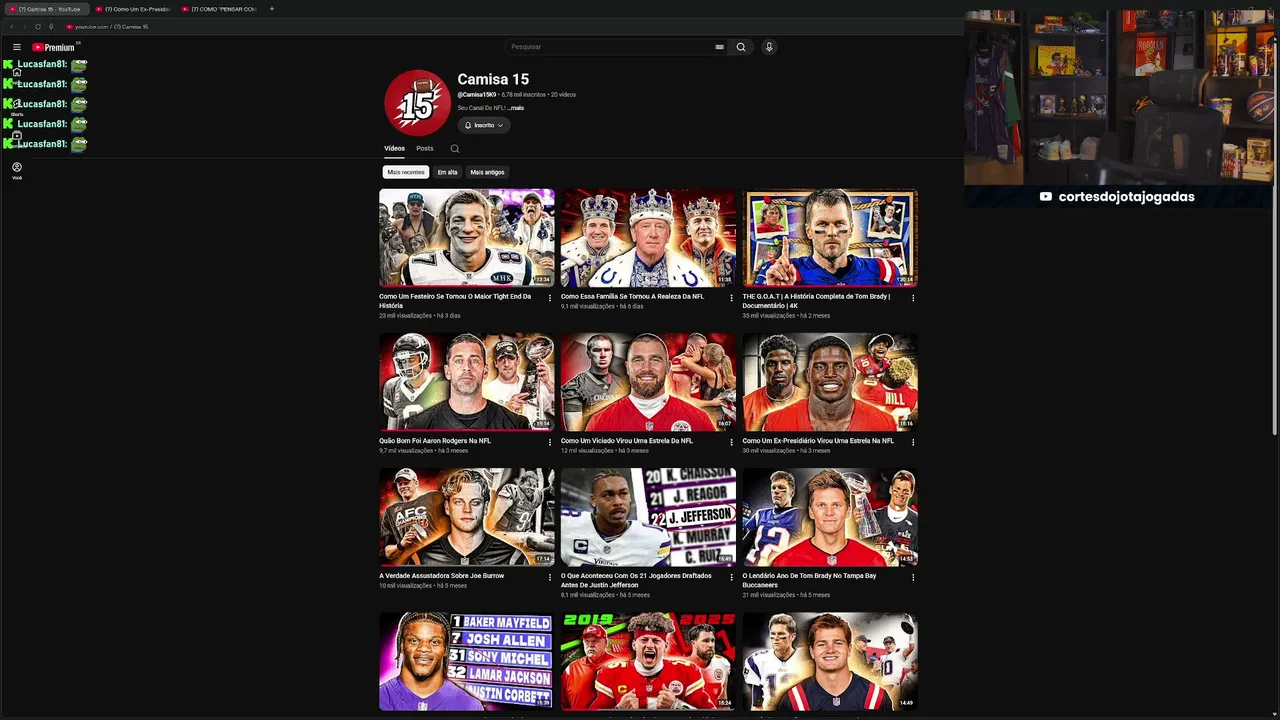Screen dimensions: 1280x720
Task: Open the on-screen keyboard in search box
Action: [x=719, y=47]
